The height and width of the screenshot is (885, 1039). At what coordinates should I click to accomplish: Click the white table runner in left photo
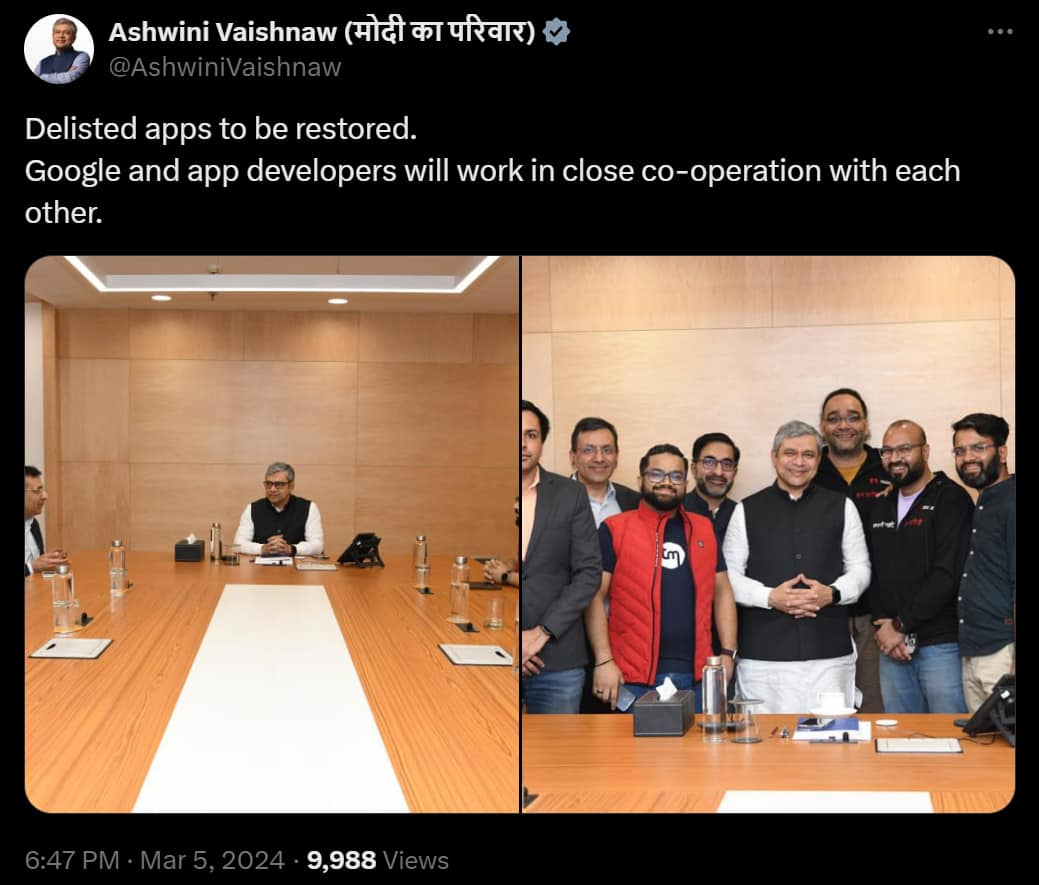272,697
